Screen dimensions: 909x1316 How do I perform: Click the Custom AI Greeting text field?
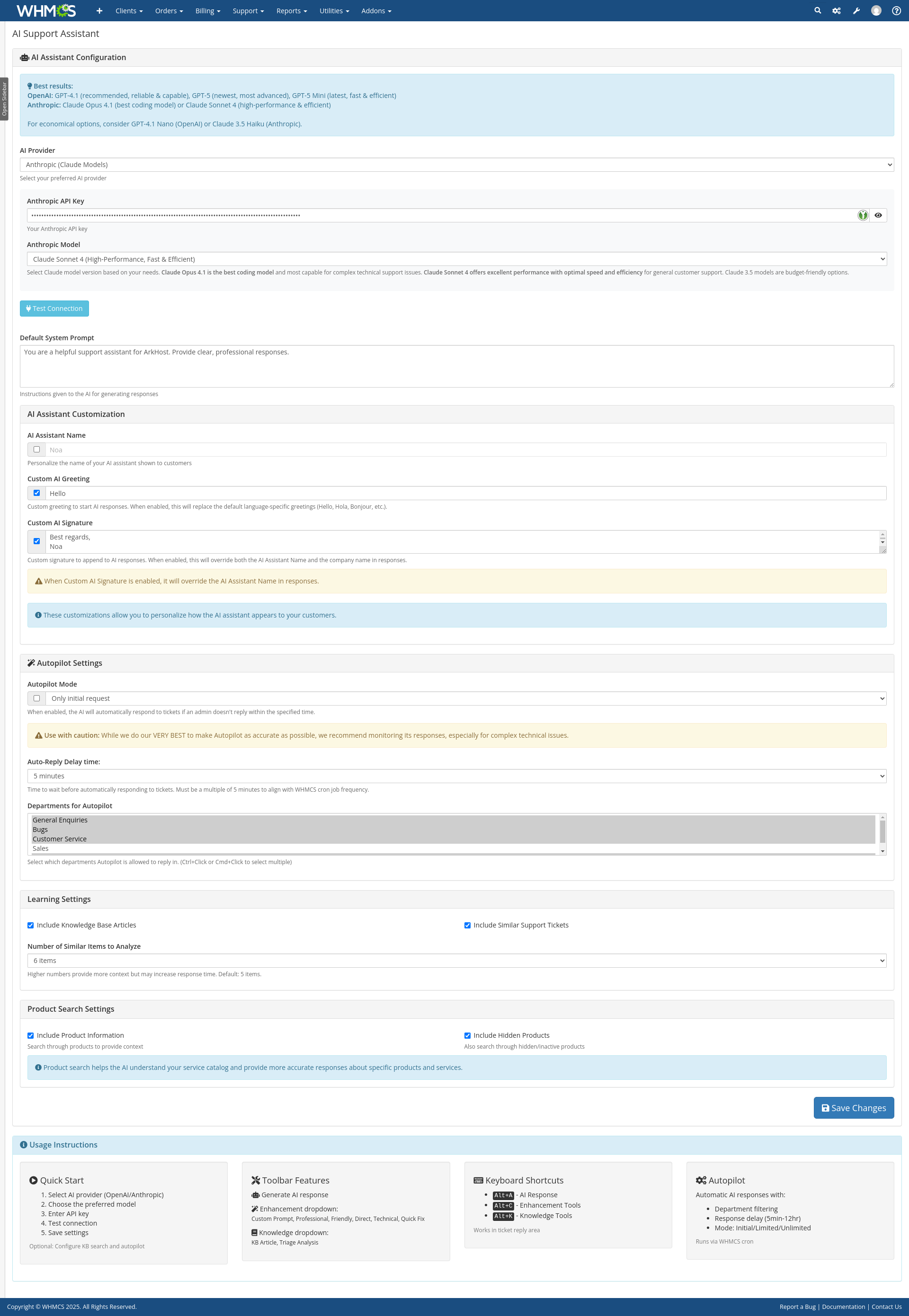pos(466,493)
